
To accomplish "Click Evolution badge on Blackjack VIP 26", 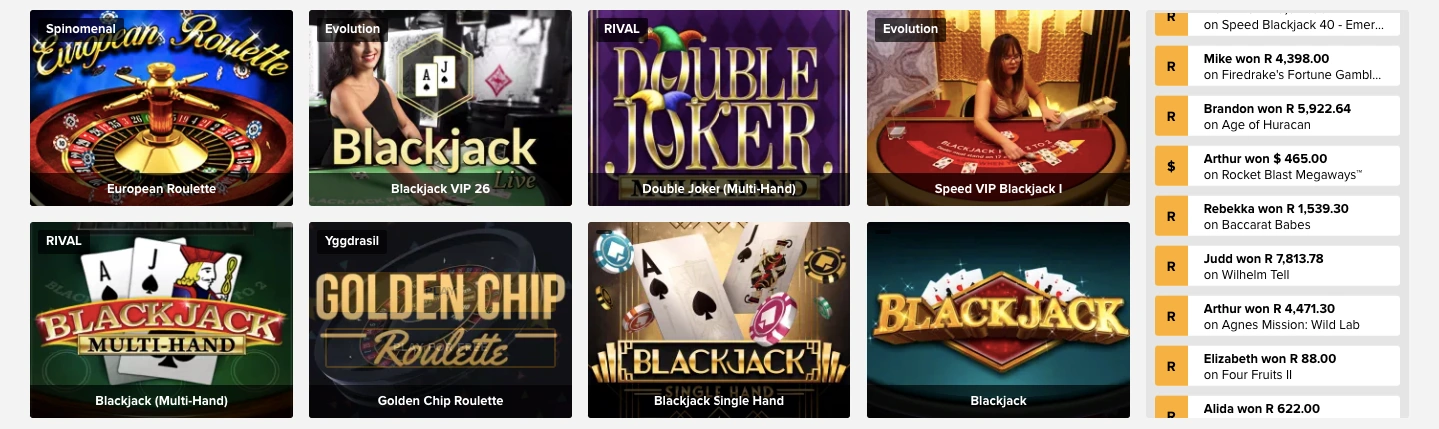I will [x=352, y=29].
